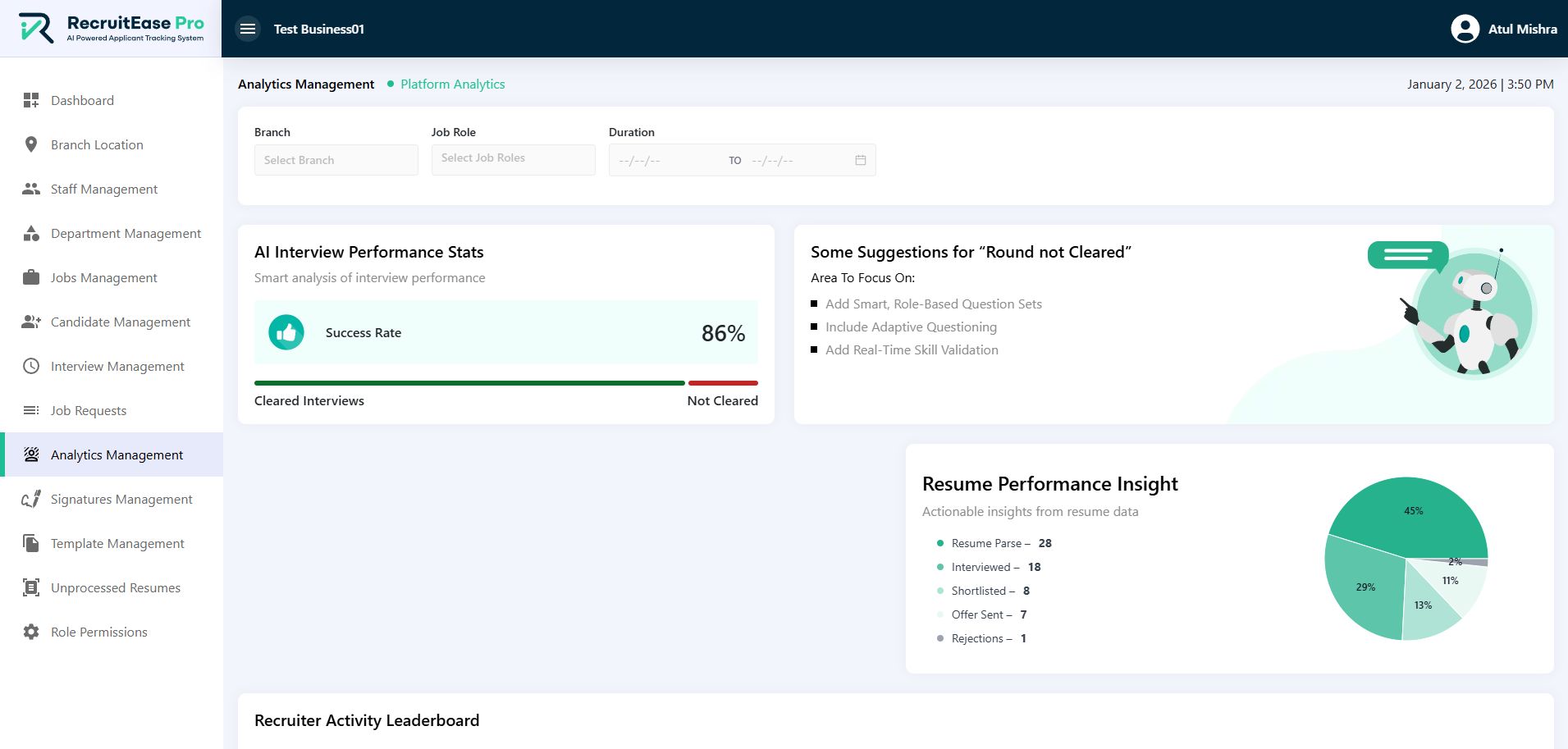1568x749 pixels.
Task: Click the Signatures Management pen icon
Action: [x=31, y=499]
